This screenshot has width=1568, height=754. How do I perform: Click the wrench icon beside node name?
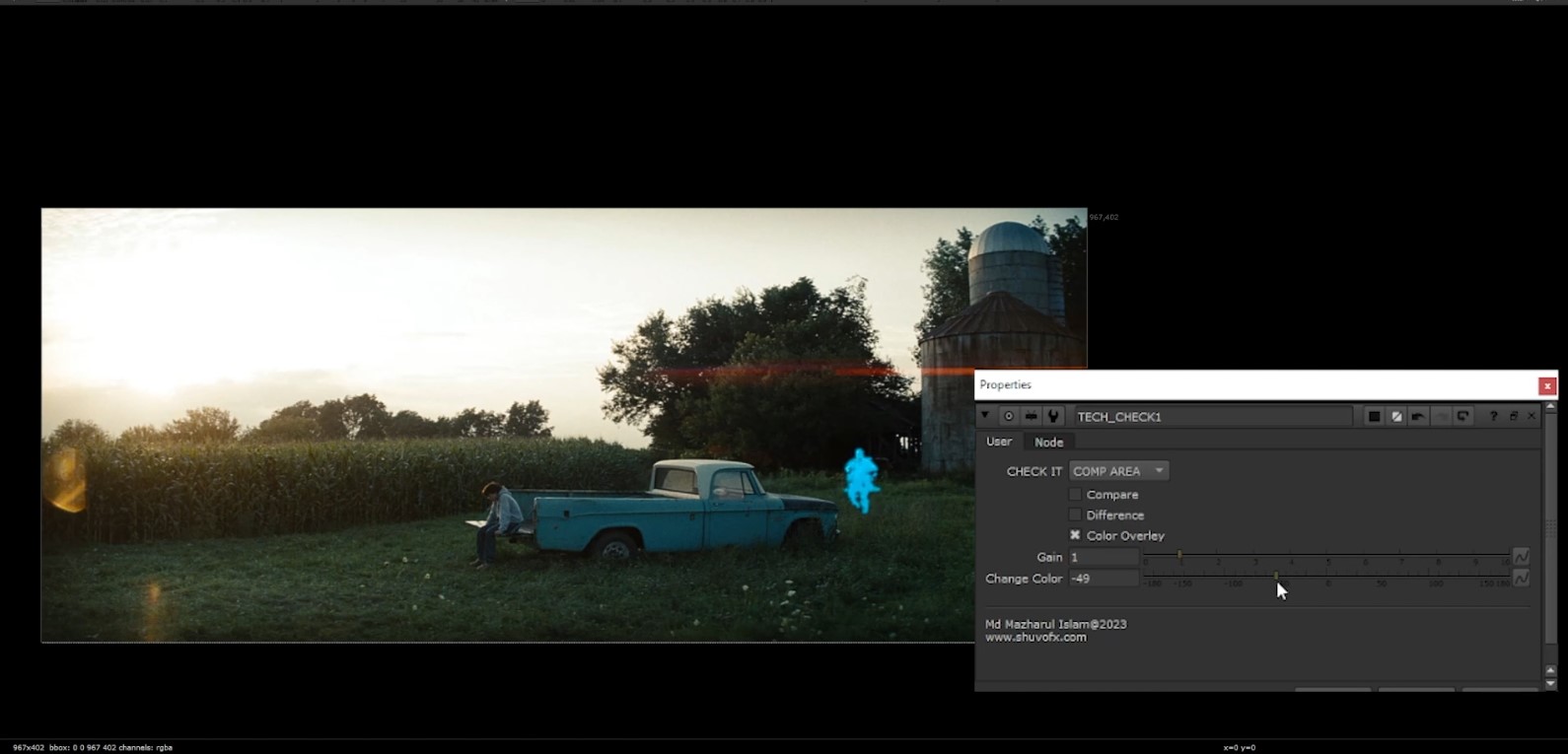click(x=1053, y=417)
